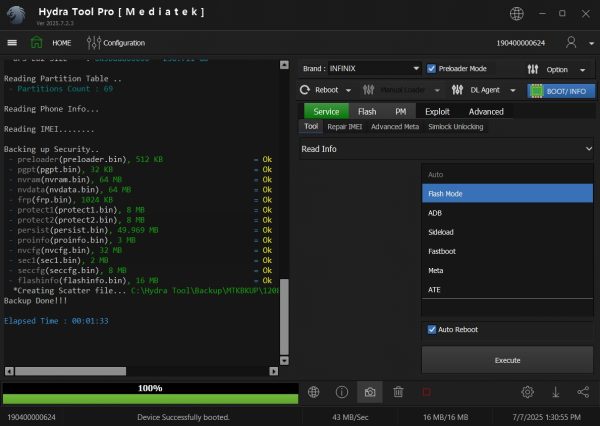Click the '16 MB/16 MB' status entry
The height and width of the screenshot is (426, 600).
tap(445, 417)
